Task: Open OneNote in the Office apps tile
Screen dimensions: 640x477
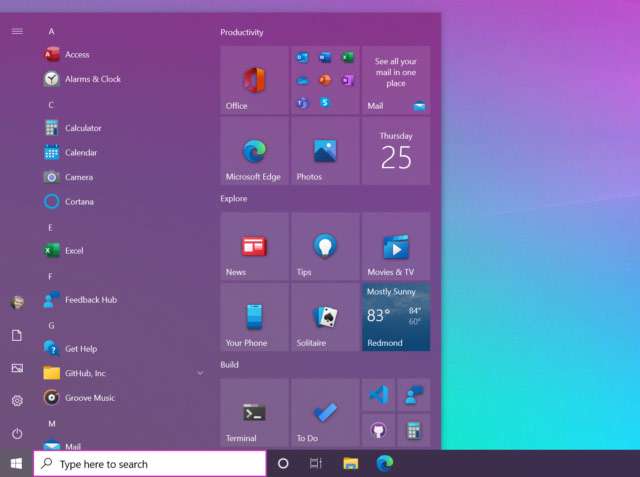Action: (x=347, y=80)
